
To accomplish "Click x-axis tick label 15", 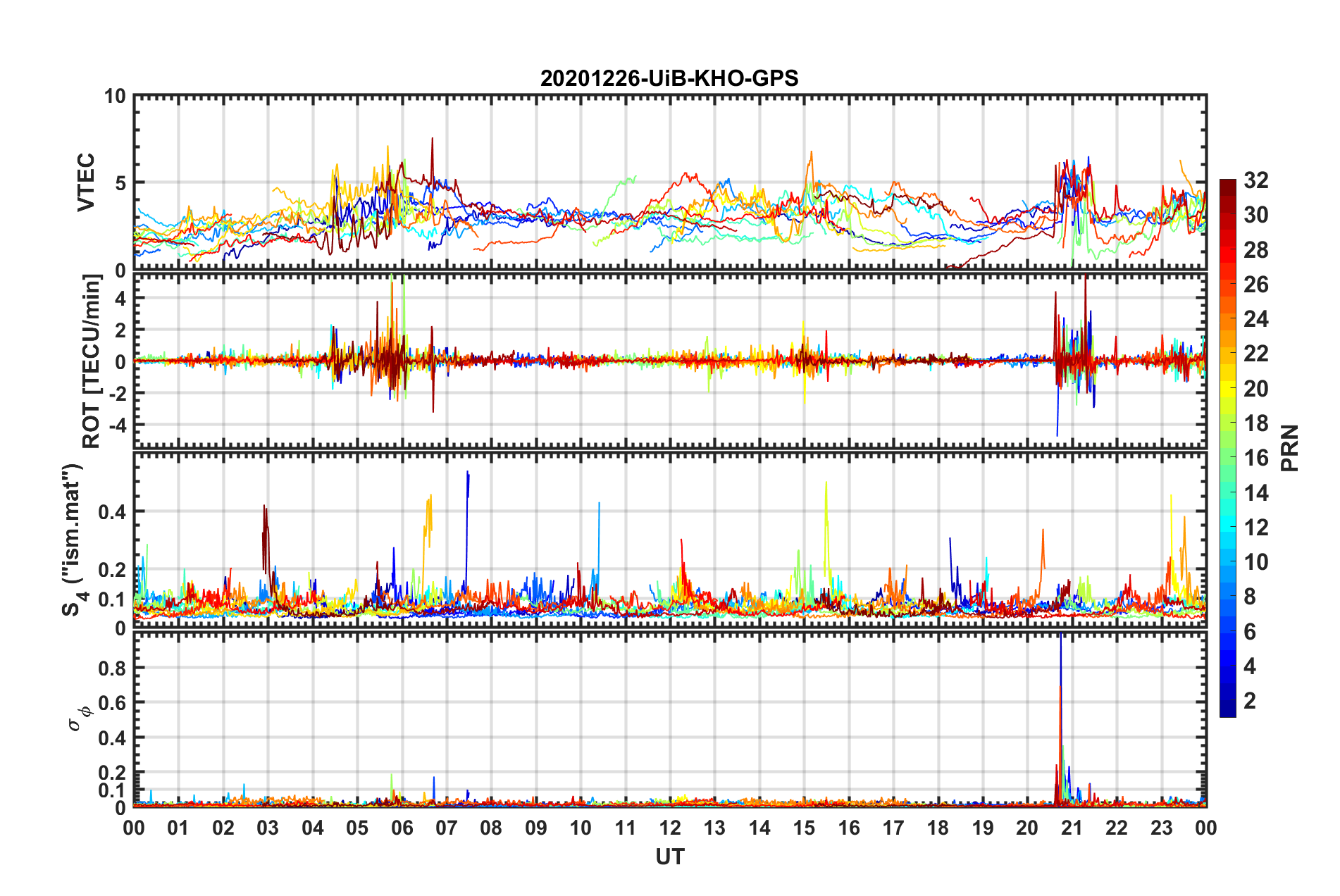I will click(x=804, y=828).
